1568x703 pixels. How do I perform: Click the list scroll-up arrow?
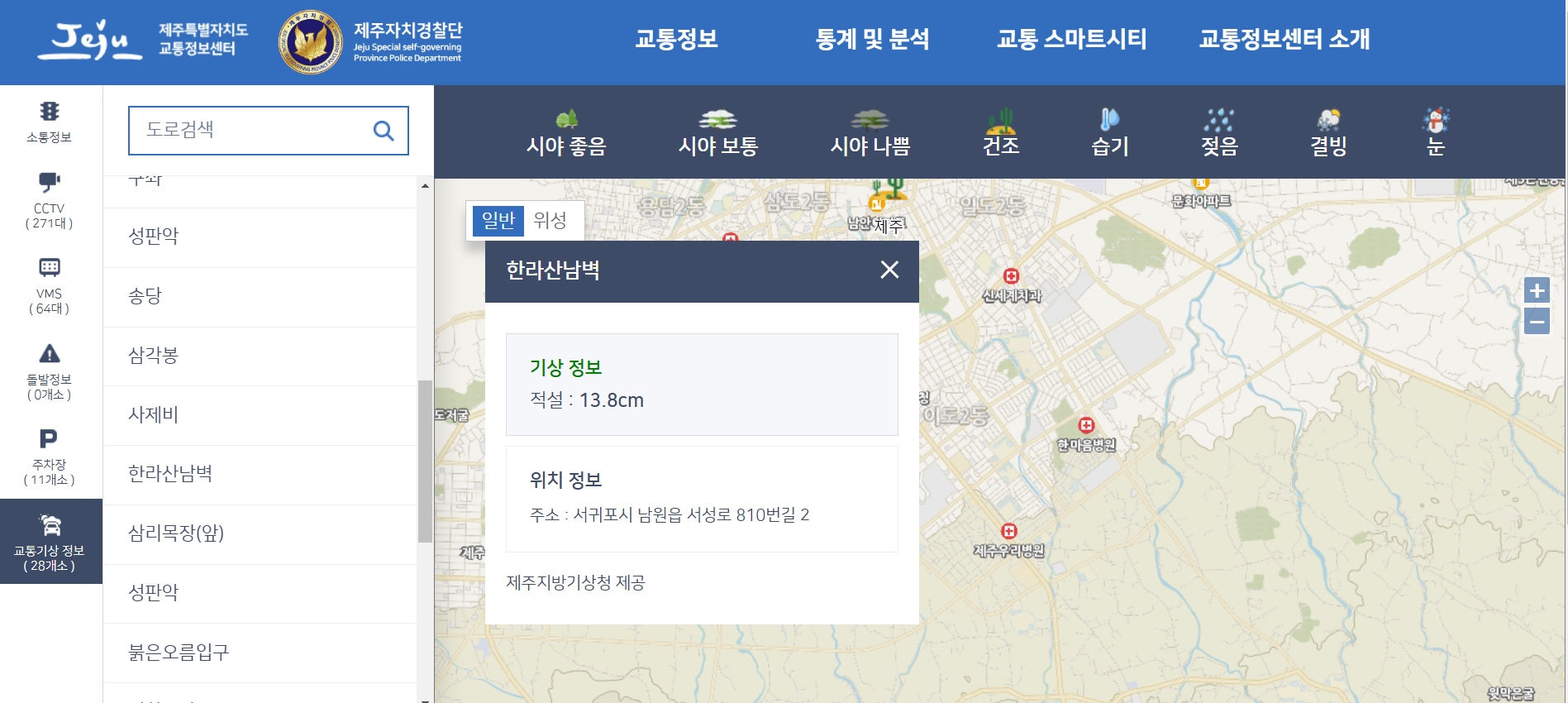click(425, 185)
